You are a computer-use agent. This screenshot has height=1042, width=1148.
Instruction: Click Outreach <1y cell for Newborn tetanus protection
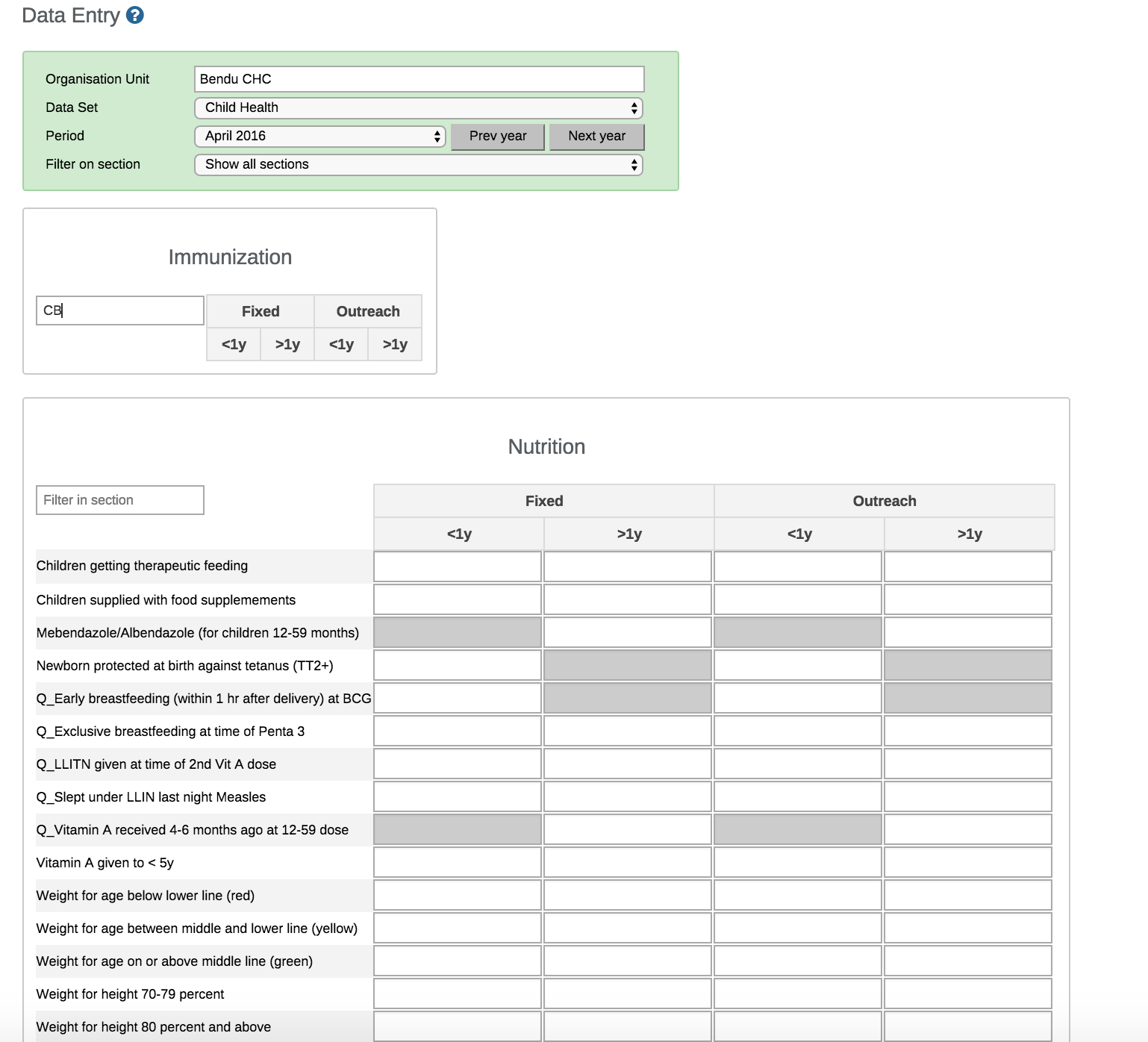(798, 665)
